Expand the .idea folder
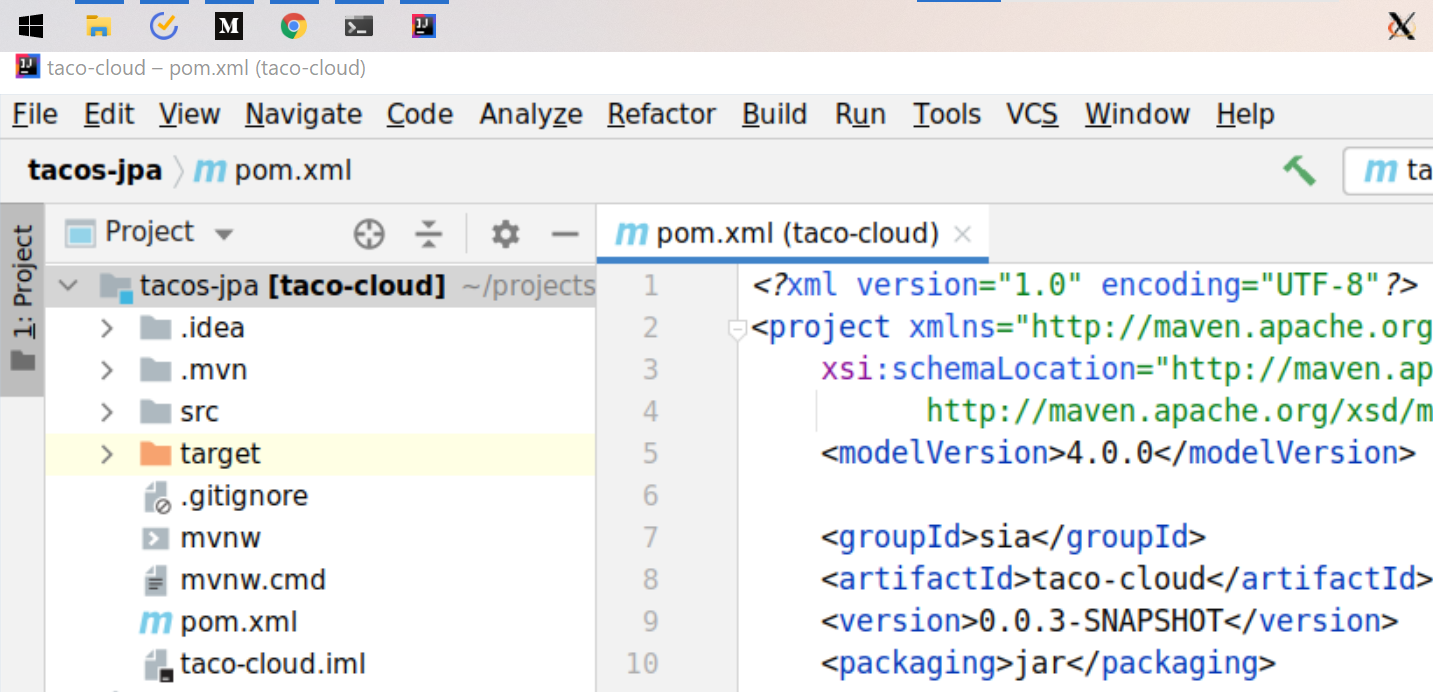Image resolution: width=1433 pixels, height=692 pixels. coord(107,328)
